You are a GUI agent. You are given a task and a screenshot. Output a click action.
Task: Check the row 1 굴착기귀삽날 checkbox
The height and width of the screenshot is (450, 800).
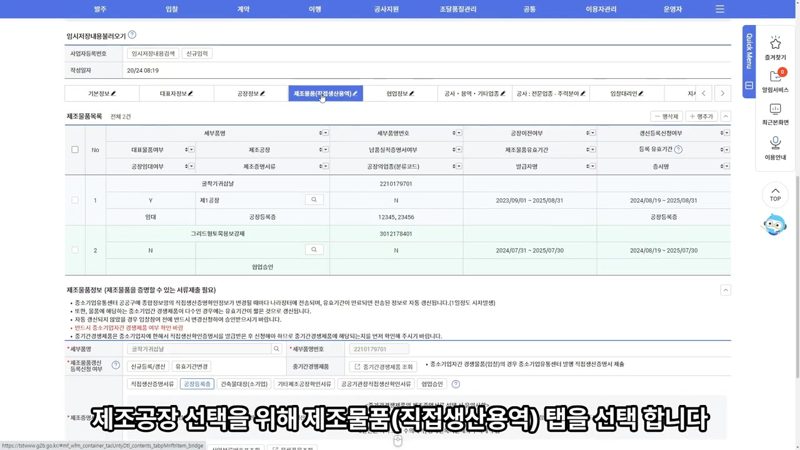[75, 200]
